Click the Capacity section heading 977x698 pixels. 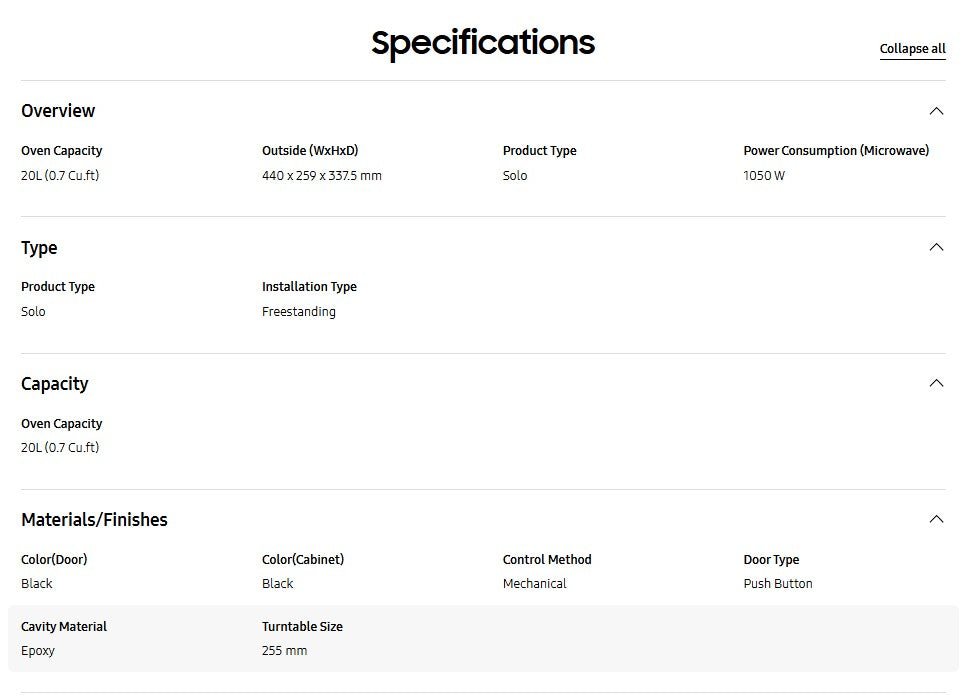click(x=54, y=384)
